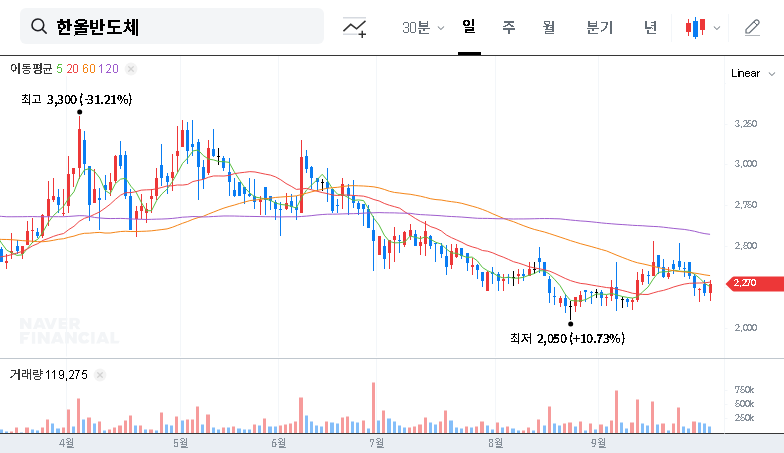784x453 pixels.
Task: Click the 최저 2,050 low marker
Action: (x=570, y=324)
